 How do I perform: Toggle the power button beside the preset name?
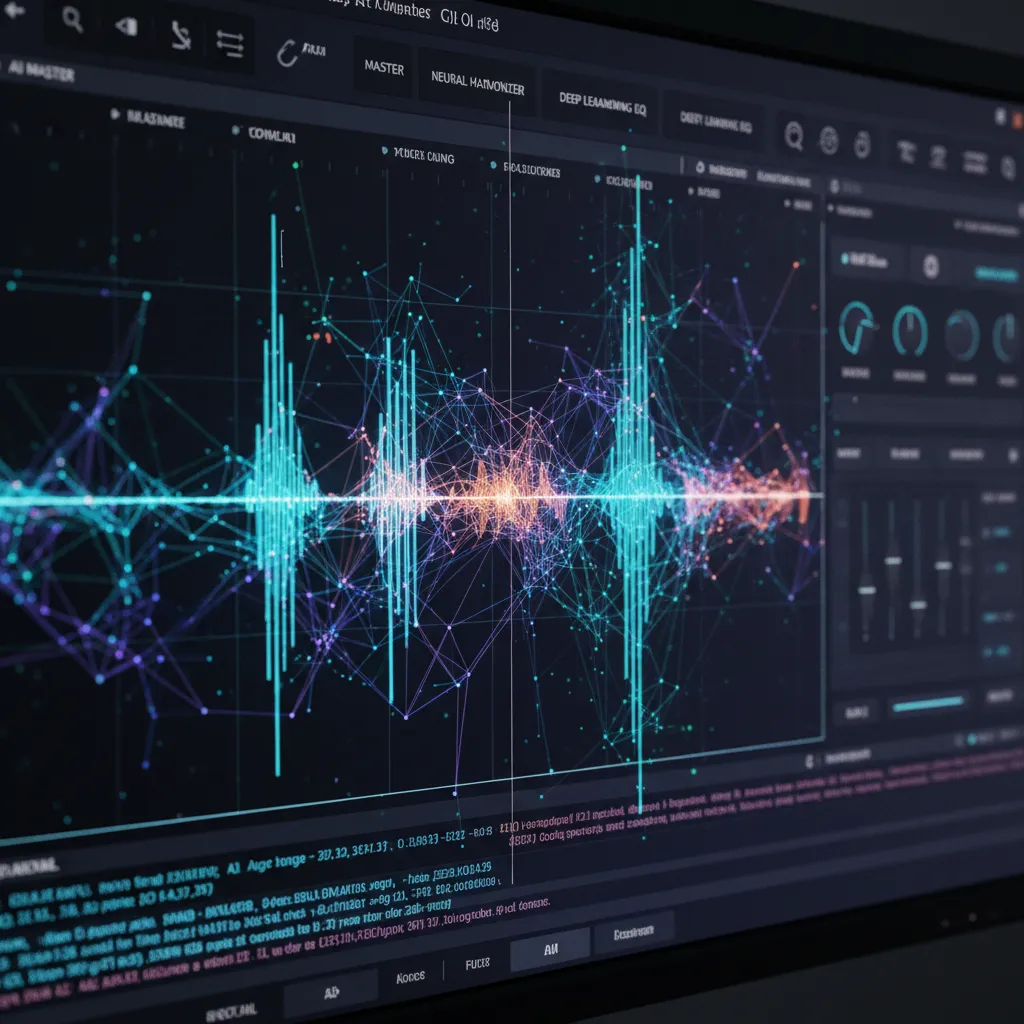tap(843, 258)
